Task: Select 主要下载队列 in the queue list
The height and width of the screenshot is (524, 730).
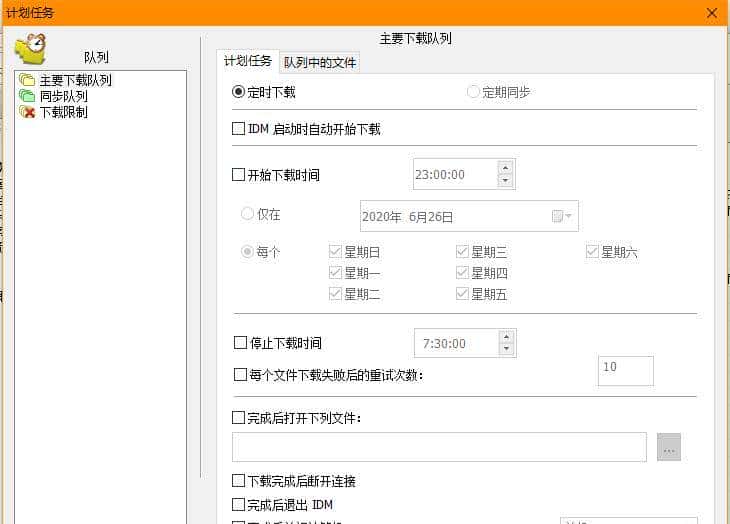Action: point(75,80)
